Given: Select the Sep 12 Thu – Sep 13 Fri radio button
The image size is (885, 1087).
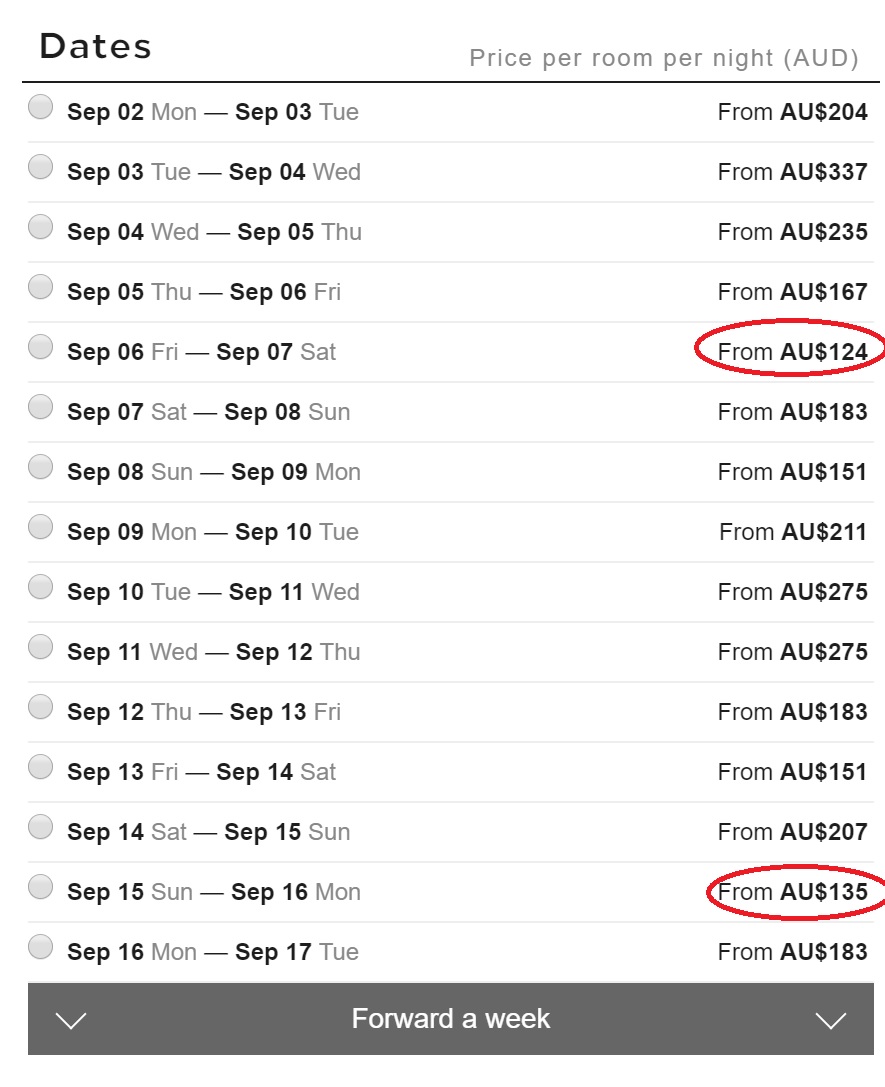Looking at the screenshot, I should click(x=40, y=707).
